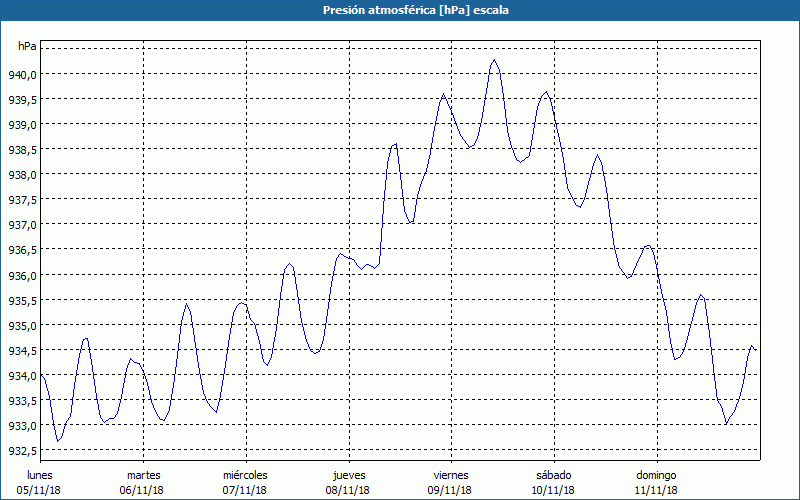Click the 'sábado' day label
800x500 pixels.
pos(554,475)
